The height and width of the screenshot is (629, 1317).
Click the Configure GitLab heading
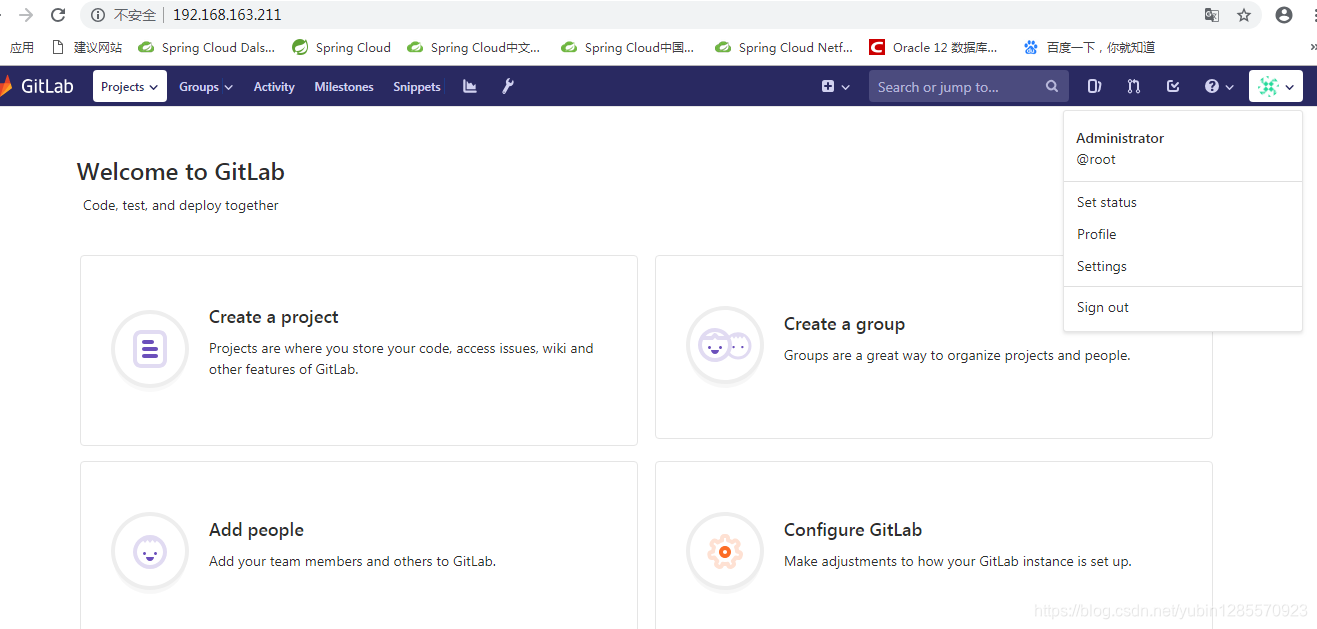click(x=853, y=530)
